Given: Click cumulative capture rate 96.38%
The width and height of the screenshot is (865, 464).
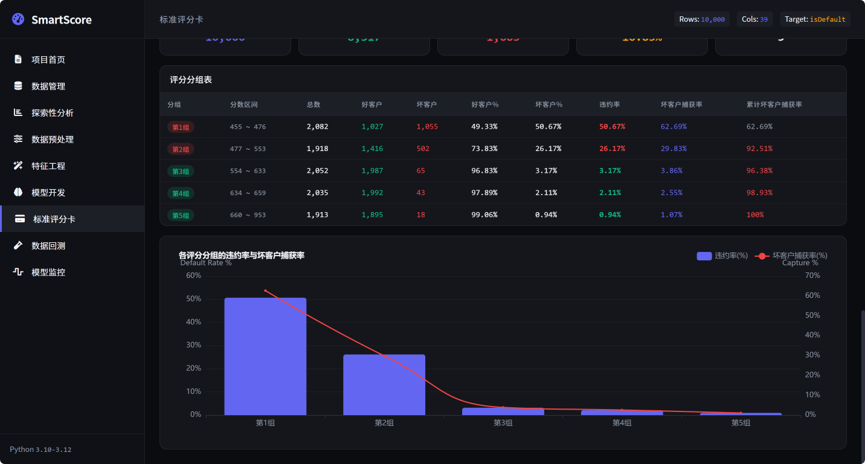Looking at the screenshot, I should point(759,170).
